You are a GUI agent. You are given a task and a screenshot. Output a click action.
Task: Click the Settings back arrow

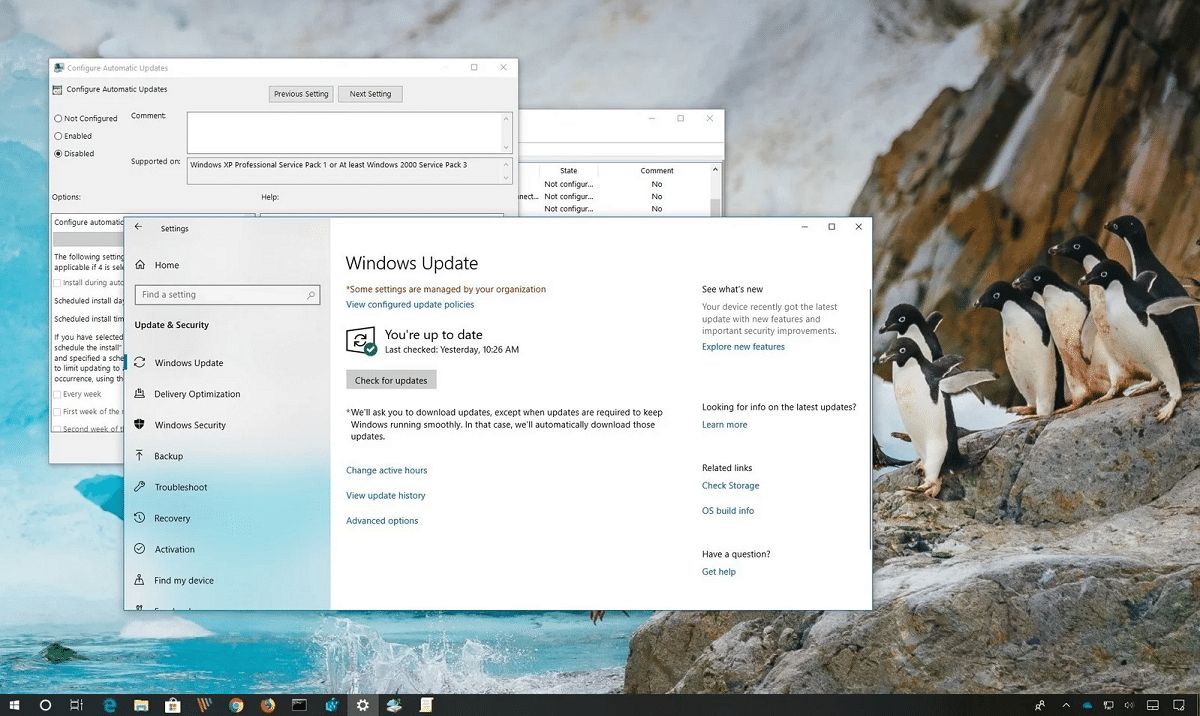(x=139, y=228)
